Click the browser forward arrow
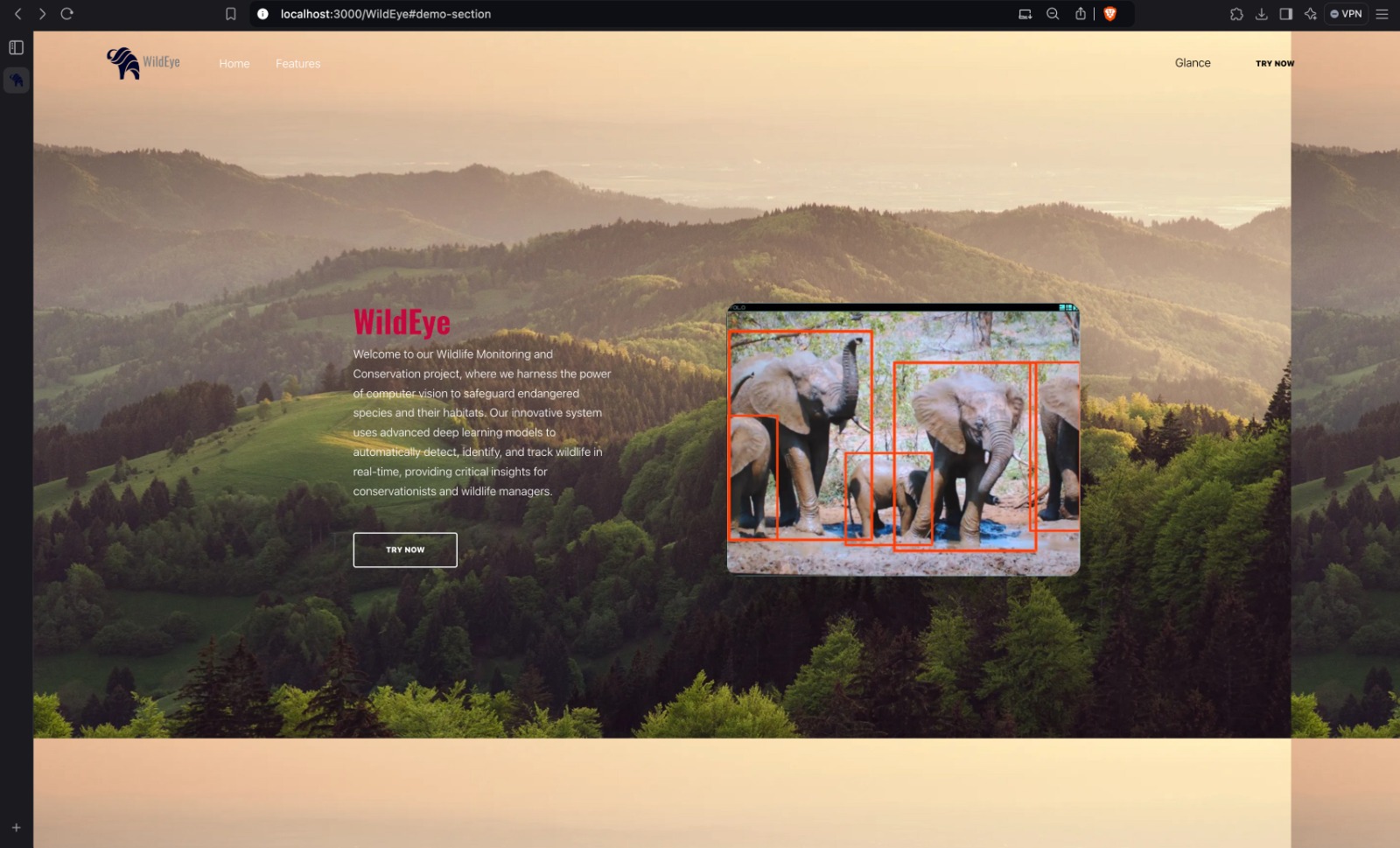Screen dimensions: 1400x848 41,14
